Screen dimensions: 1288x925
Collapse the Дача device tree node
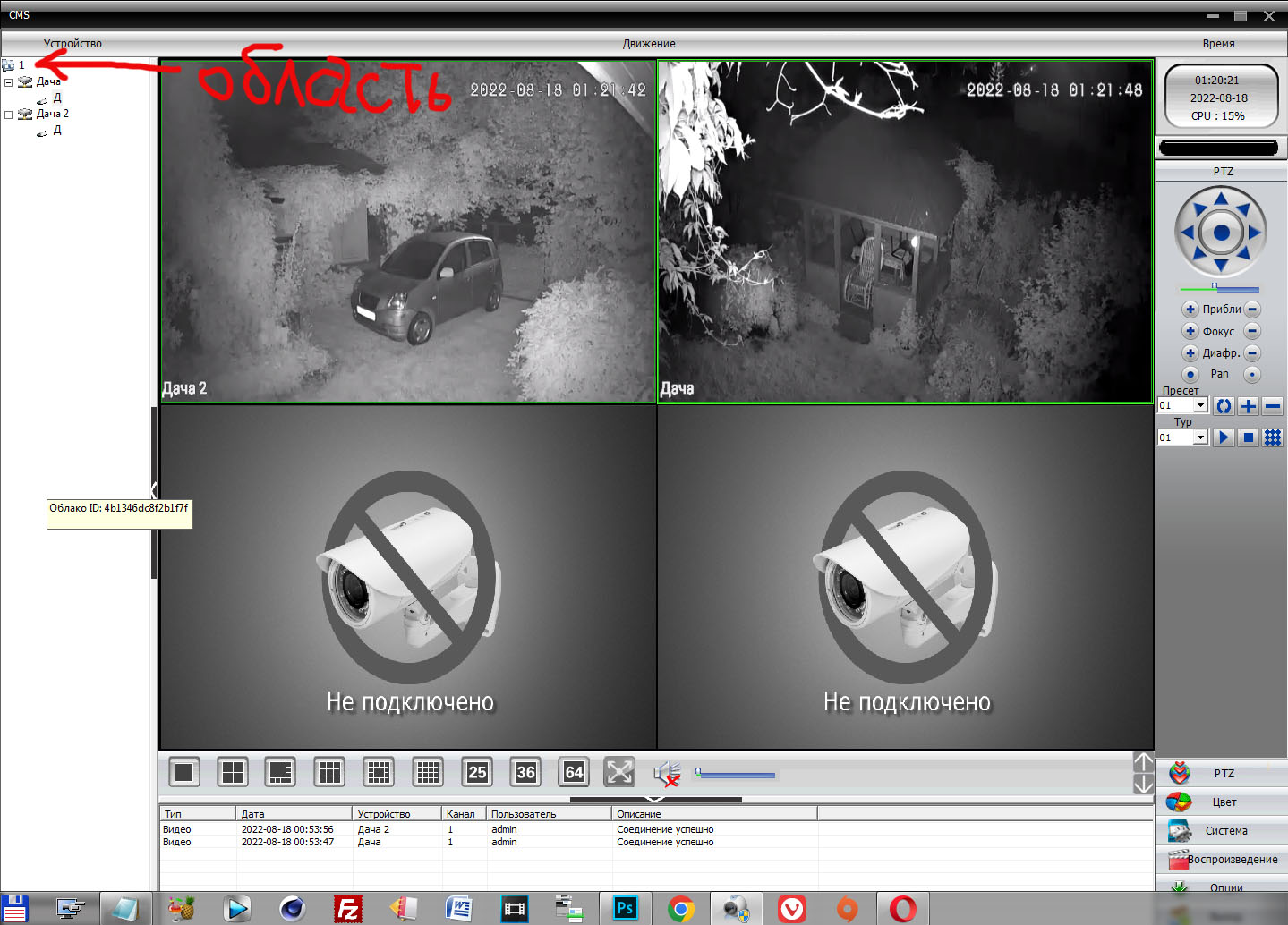pyautogui.click(x=9, y=82)
